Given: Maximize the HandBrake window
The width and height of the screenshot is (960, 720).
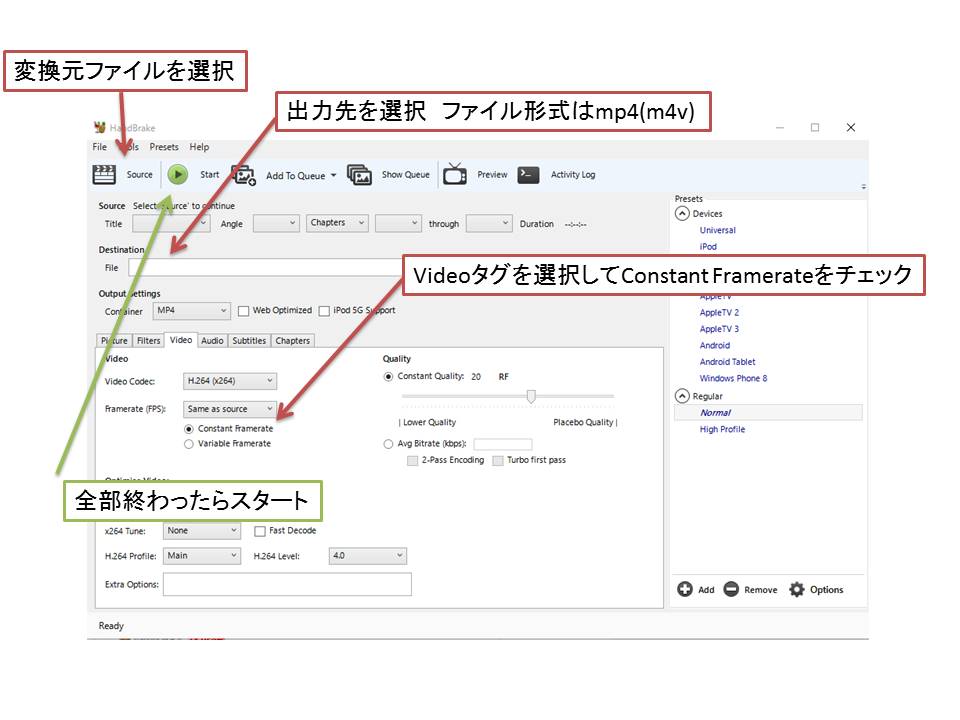Looking at the screenshot, I should [x=815, y=127].
